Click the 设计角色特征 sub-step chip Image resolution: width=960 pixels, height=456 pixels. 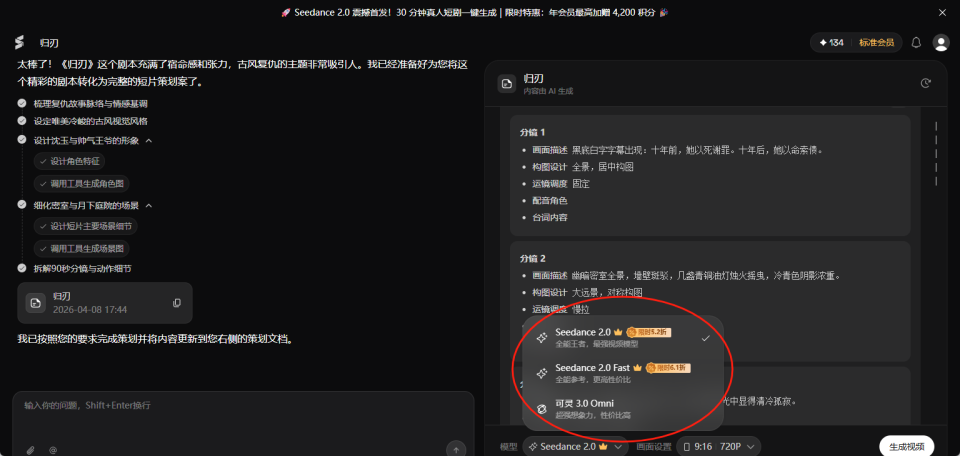coord(69,162)
